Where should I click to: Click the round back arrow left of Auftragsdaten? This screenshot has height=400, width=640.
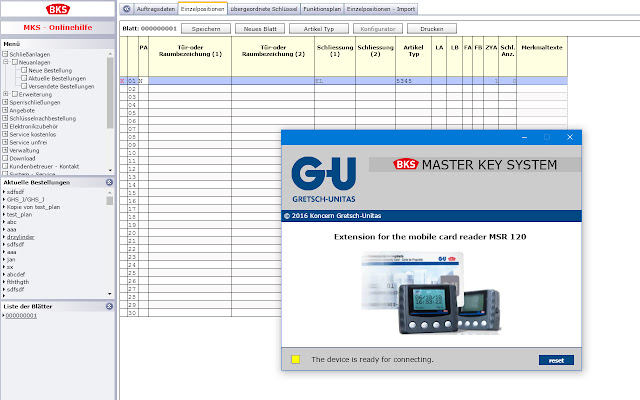[x=127, y=9]
